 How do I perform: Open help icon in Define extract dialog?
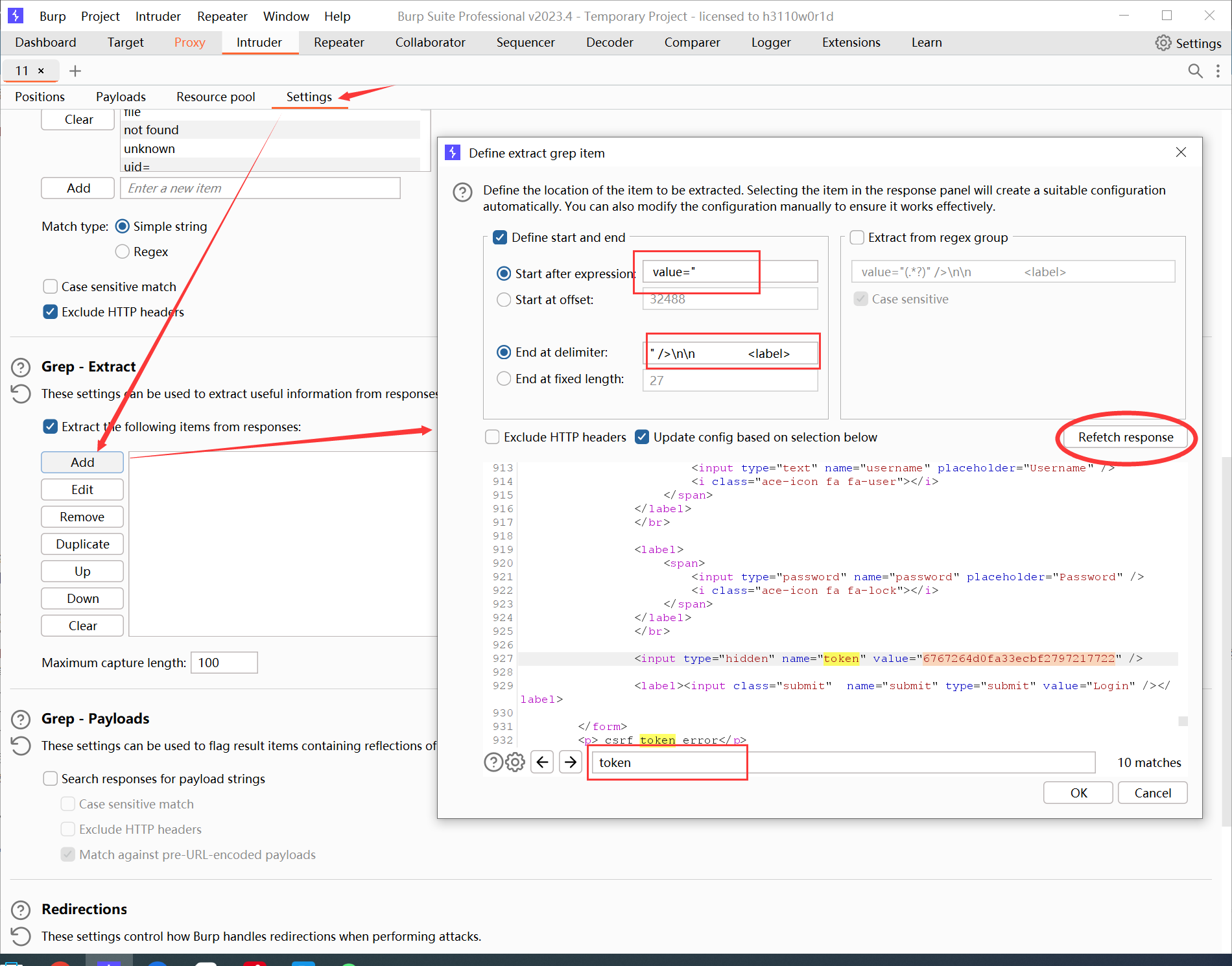(x=462, y=193)
